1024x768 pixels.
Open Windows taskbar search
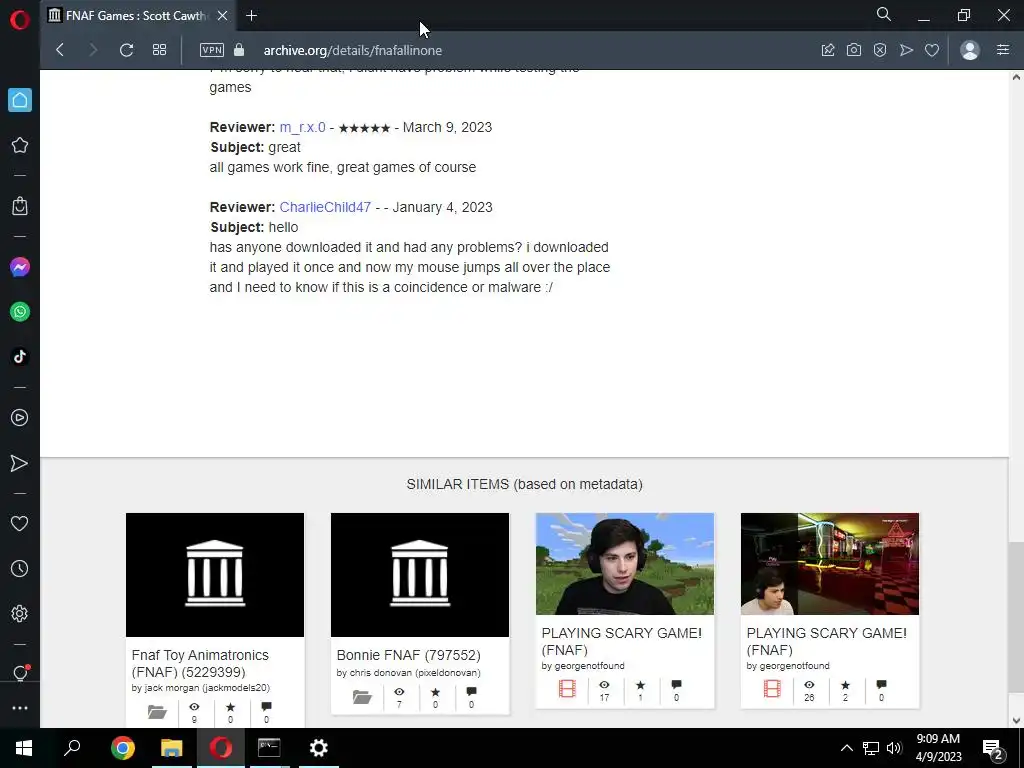72,748
